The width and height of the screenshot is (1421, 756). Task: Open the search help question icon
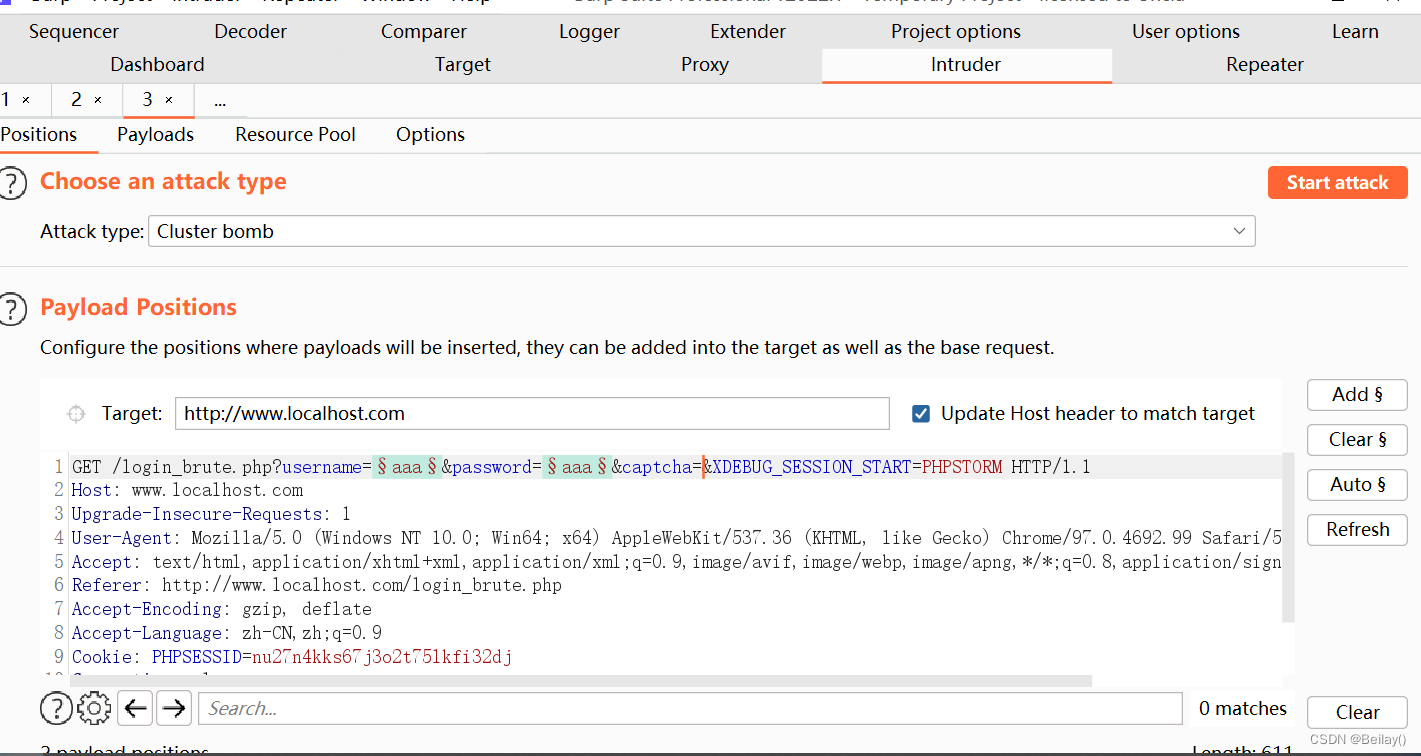click(56, 709)
